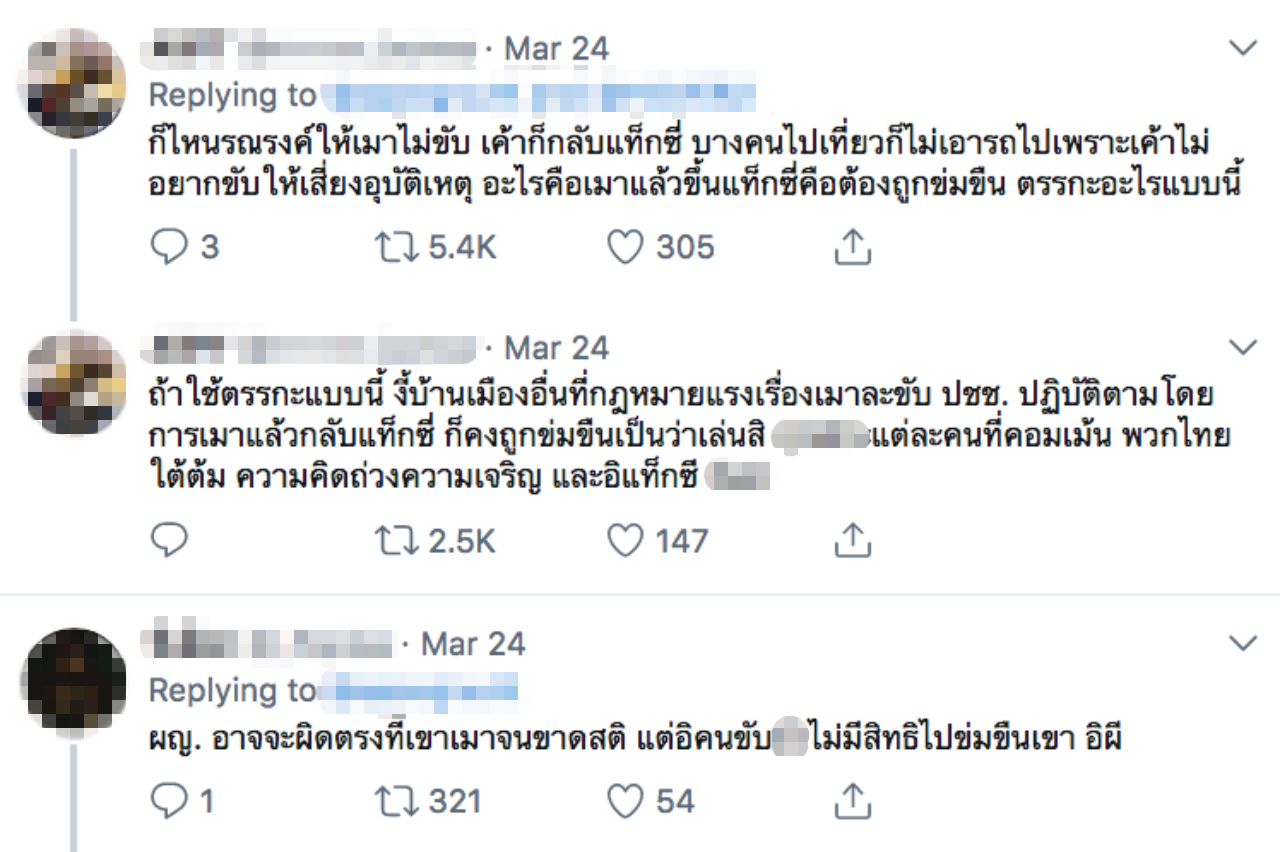This screenshot has width=1280, height=852.
Task: Open the first tweet's chevron menu
Action: tap(1242, 48)
